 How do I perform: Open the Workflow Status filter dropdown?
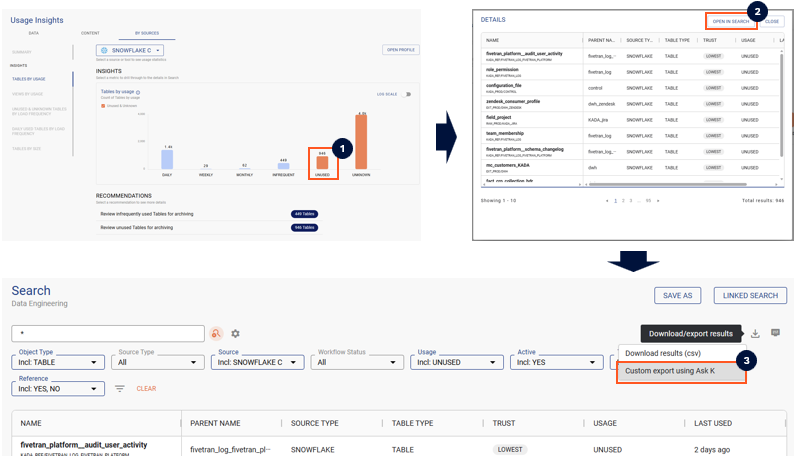(x=357, y=362)
